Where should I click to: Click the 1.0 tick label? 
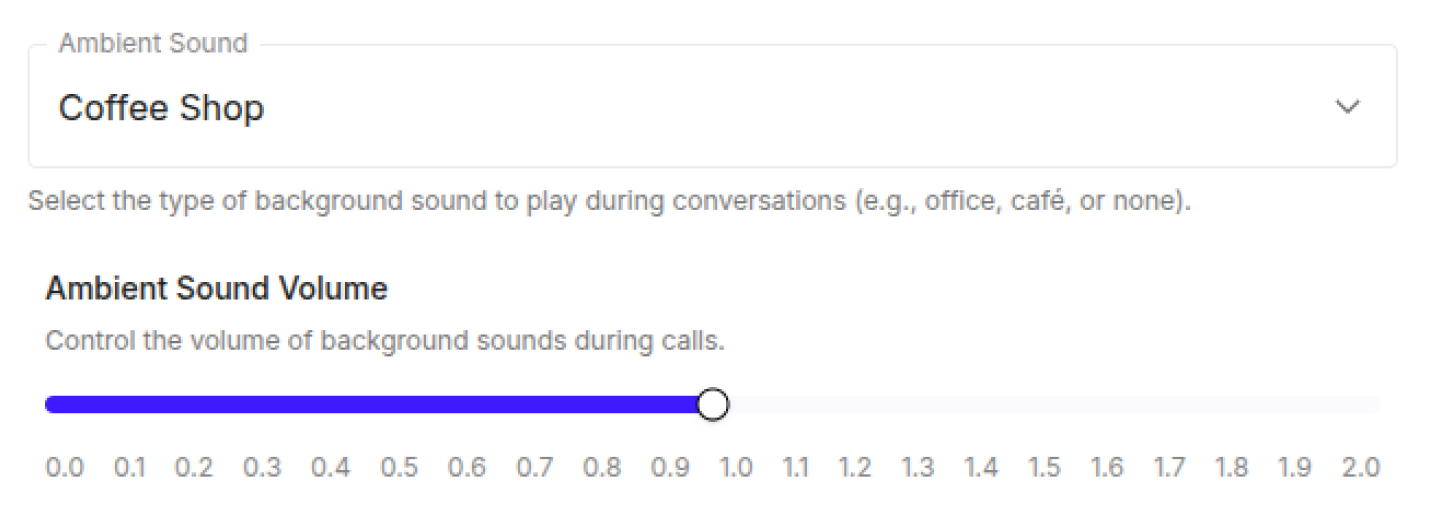736,468
